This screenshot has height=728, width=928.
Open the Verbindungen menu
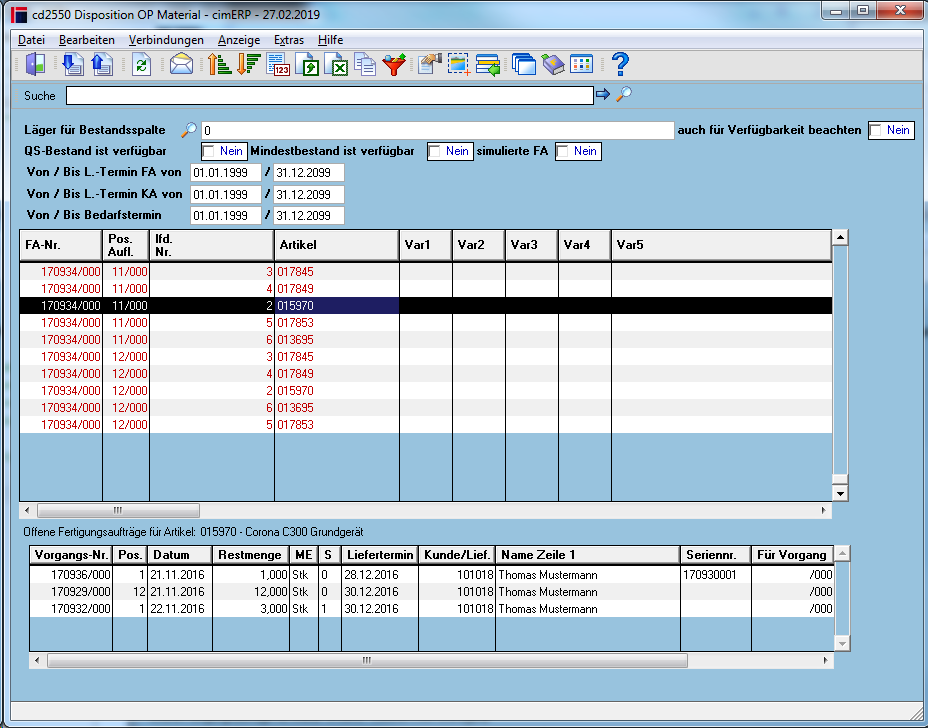(166, 40)
